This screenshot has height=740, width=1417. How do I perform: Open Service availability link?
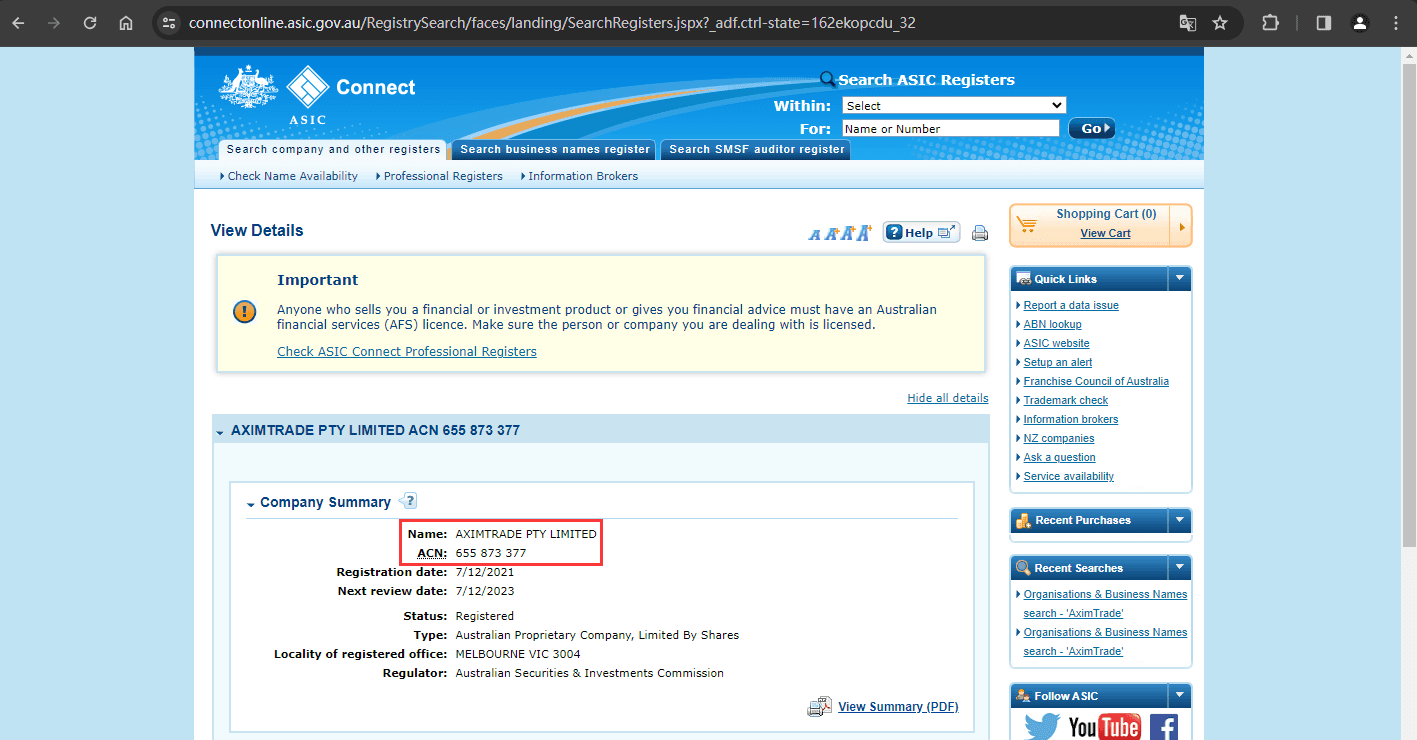[x=1068, y=476]
